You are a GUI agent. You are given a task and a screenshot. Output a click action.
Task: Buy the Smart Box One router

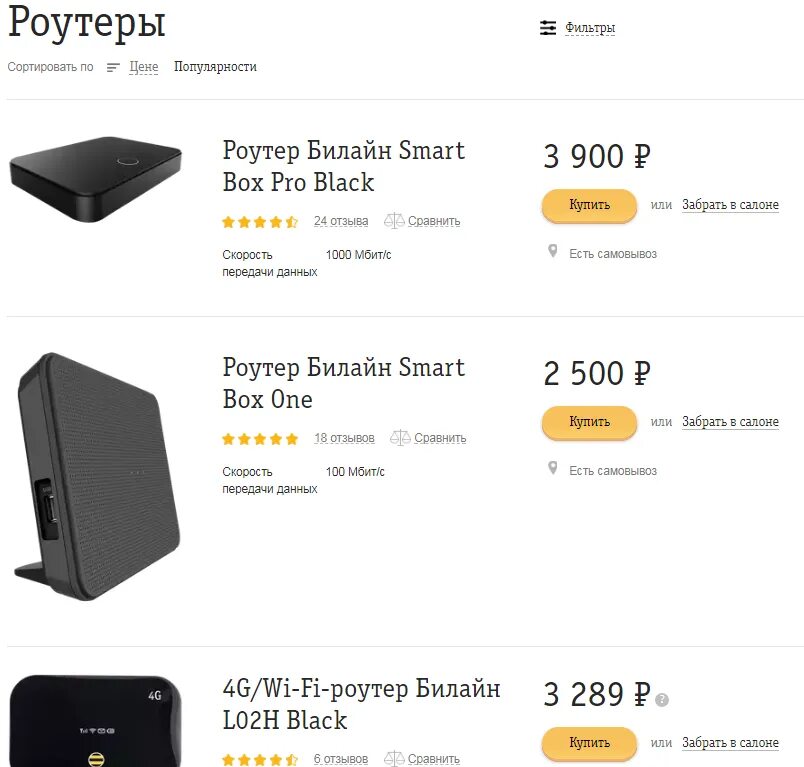tap(589, 422)
